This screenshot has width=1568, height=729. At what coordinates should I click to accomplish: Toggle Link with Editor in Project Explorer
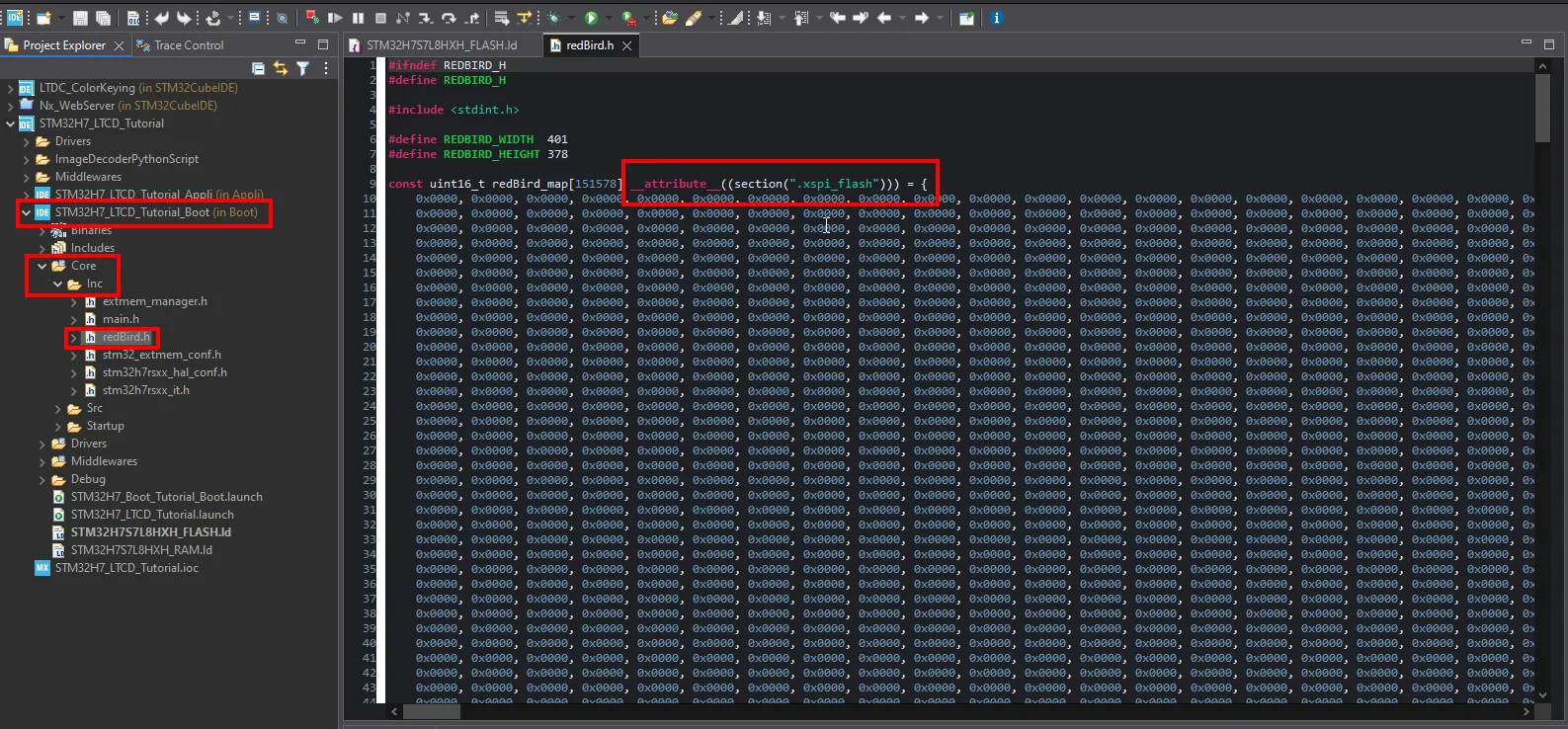click(x=281, y=68)
